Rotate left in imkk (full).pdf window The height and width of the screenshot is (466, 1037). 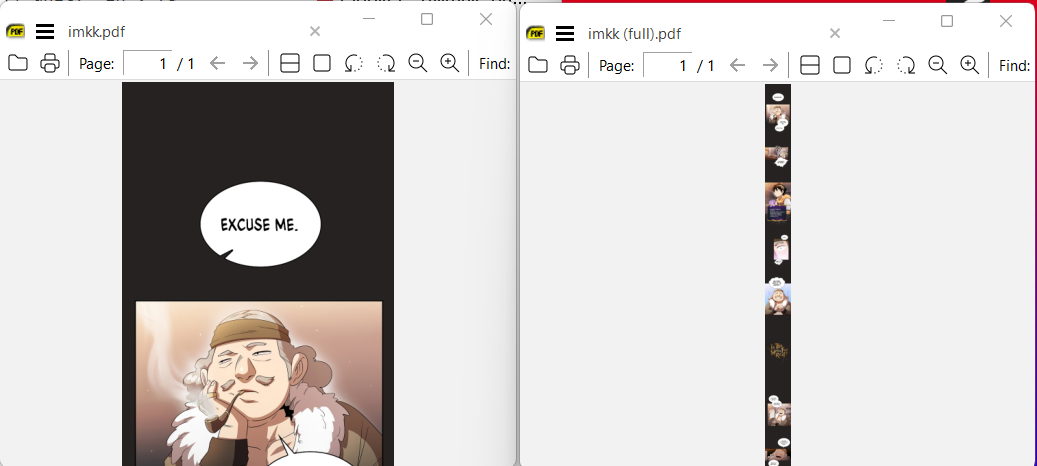(x=874, y=65)
